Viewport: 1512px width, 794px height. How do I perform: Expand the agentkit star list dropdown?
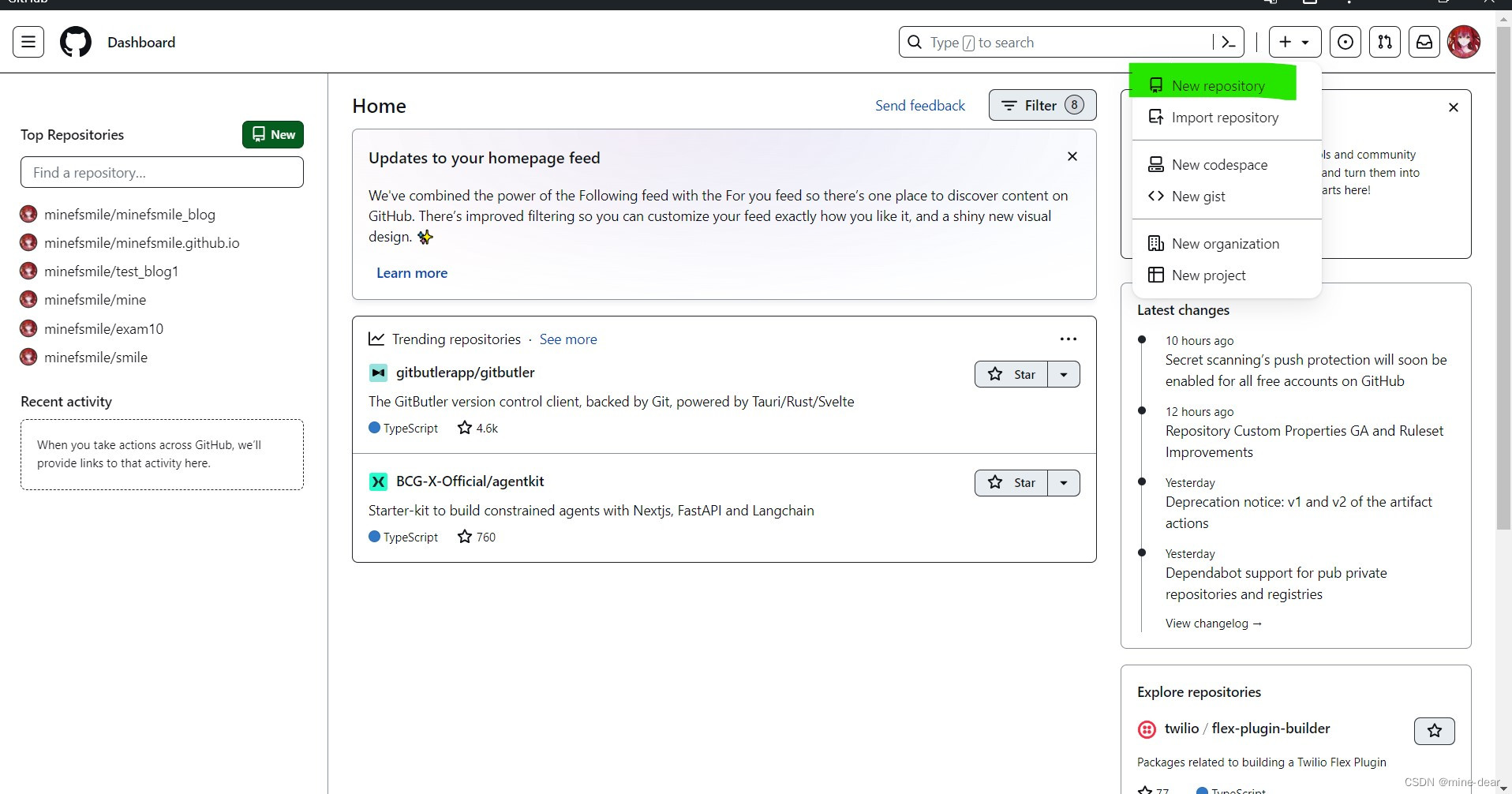pos(1064,483)
